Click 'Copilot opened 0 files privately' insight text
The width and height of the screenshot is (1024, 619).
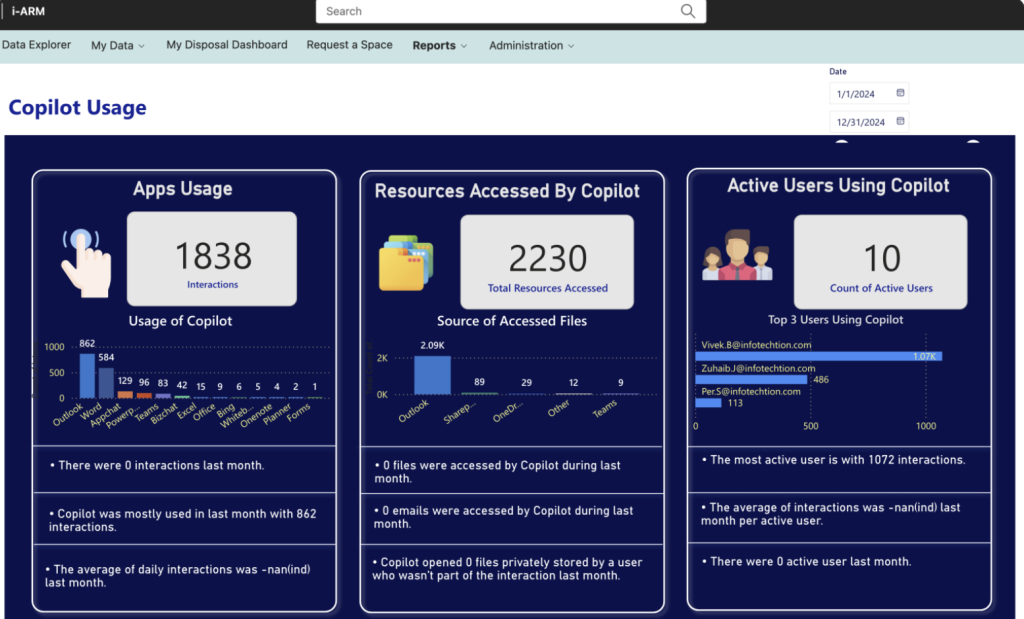[507, 569]
